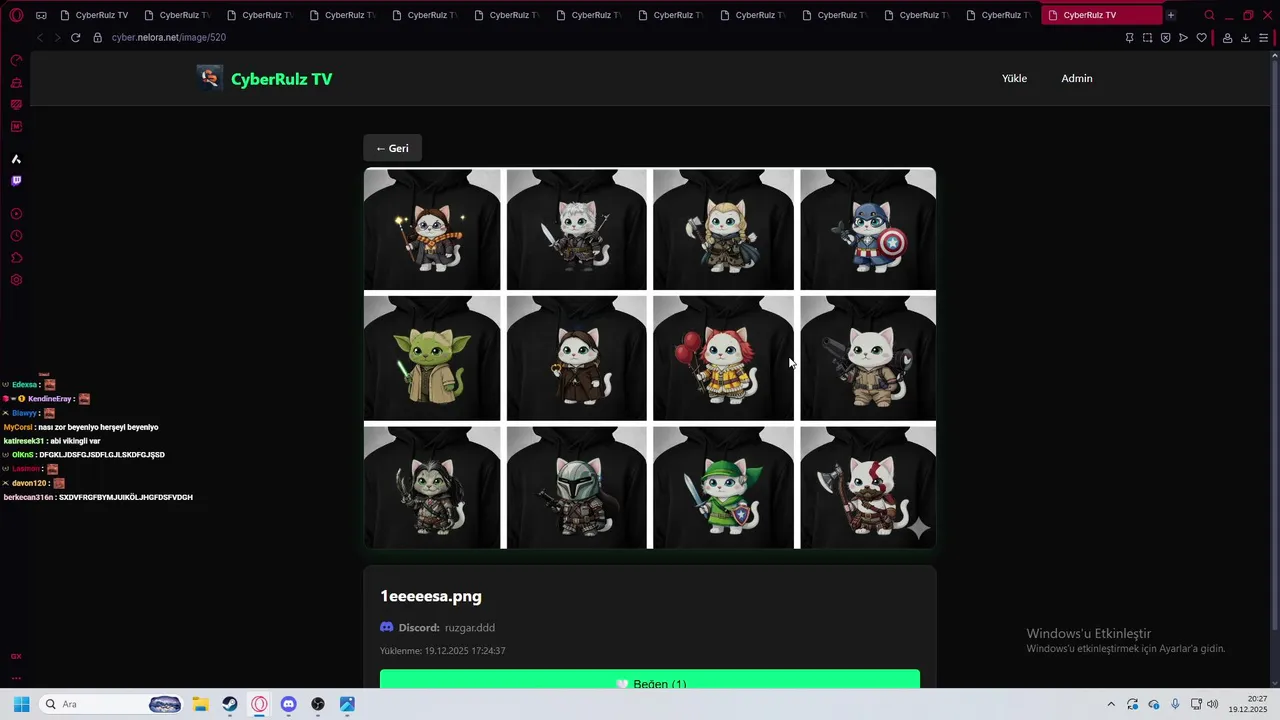Screen dimensions: 1280x720
Task: Open tab search magnifier icon
Action: click(x=1209, y=15)
